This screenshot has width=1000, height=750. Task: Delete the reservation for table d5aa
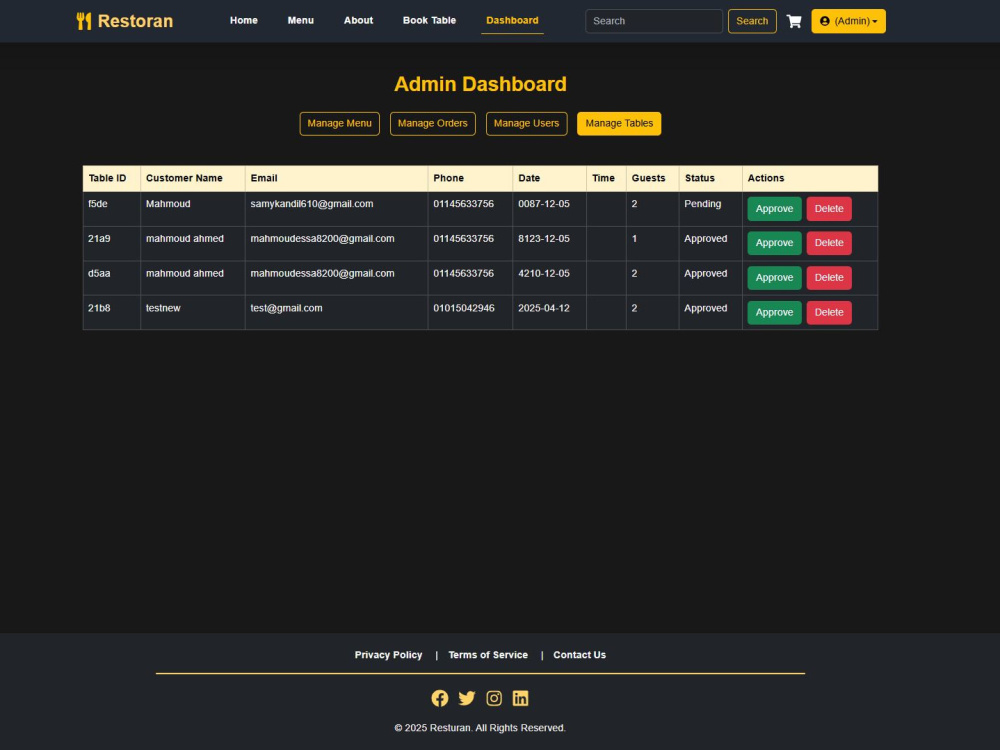point(828,278)
